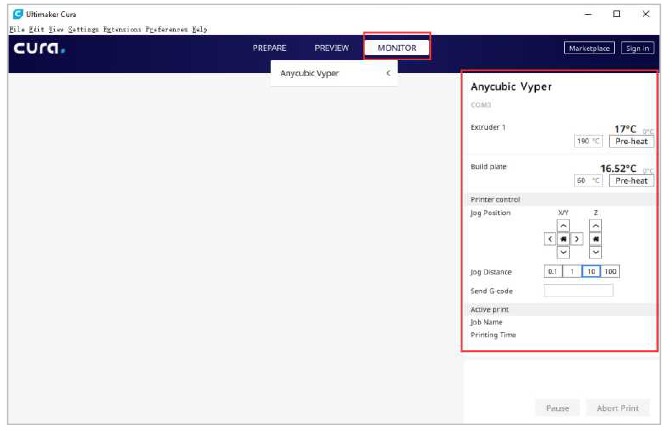Jog the print head down in X/Y
This screenshot has width=672, height=431.
[563, 252]
